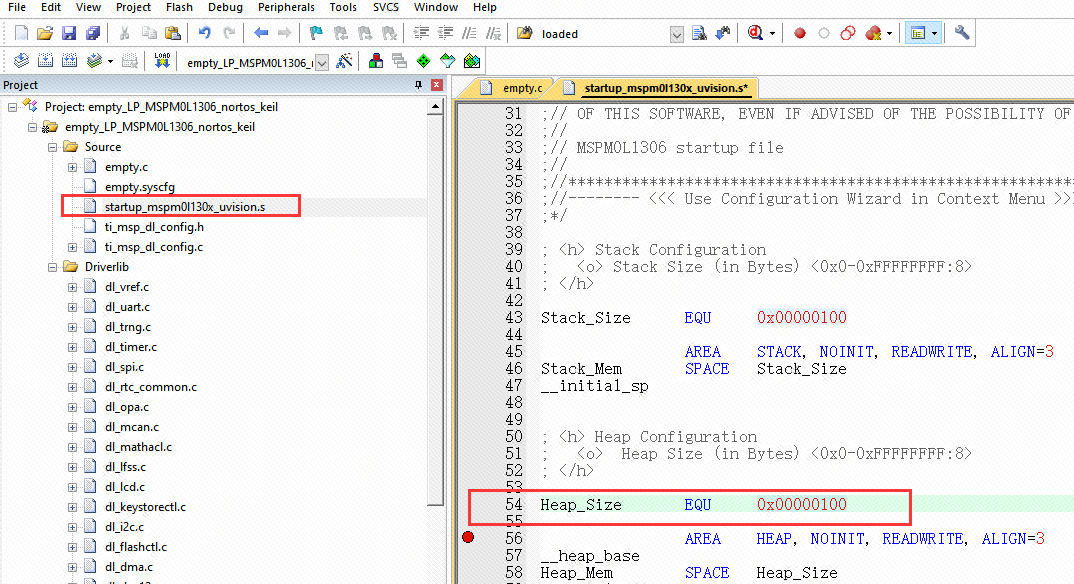Click the Open file folder icon
Viewport: 1074px width, 584px height.
coord(45,33)
